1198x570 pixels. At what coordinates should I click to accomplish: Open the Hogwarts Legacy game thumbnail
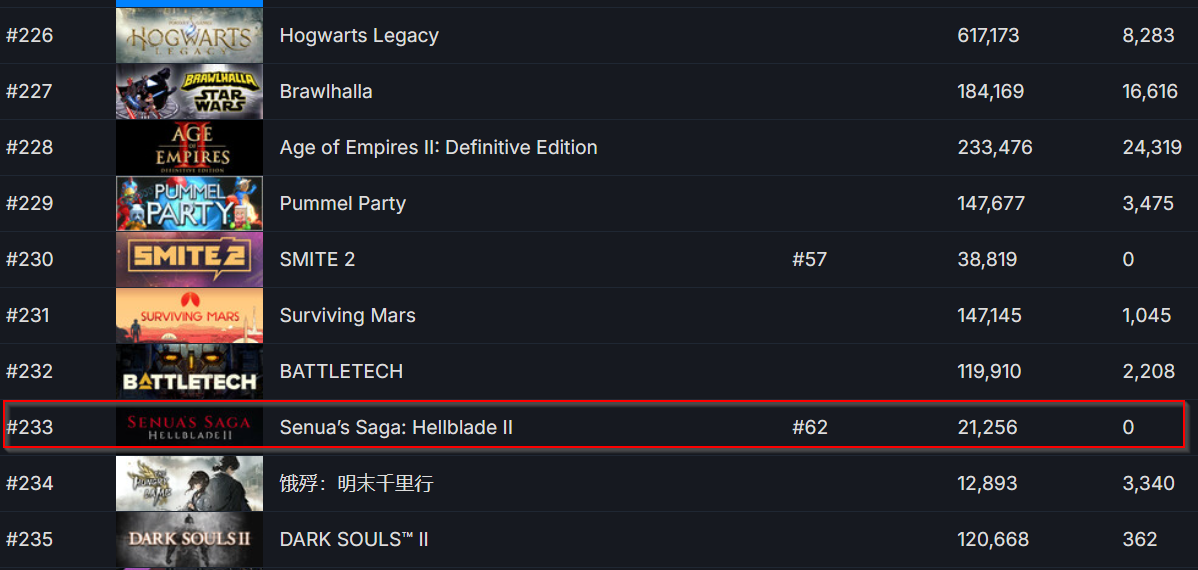tap(189, 36)
